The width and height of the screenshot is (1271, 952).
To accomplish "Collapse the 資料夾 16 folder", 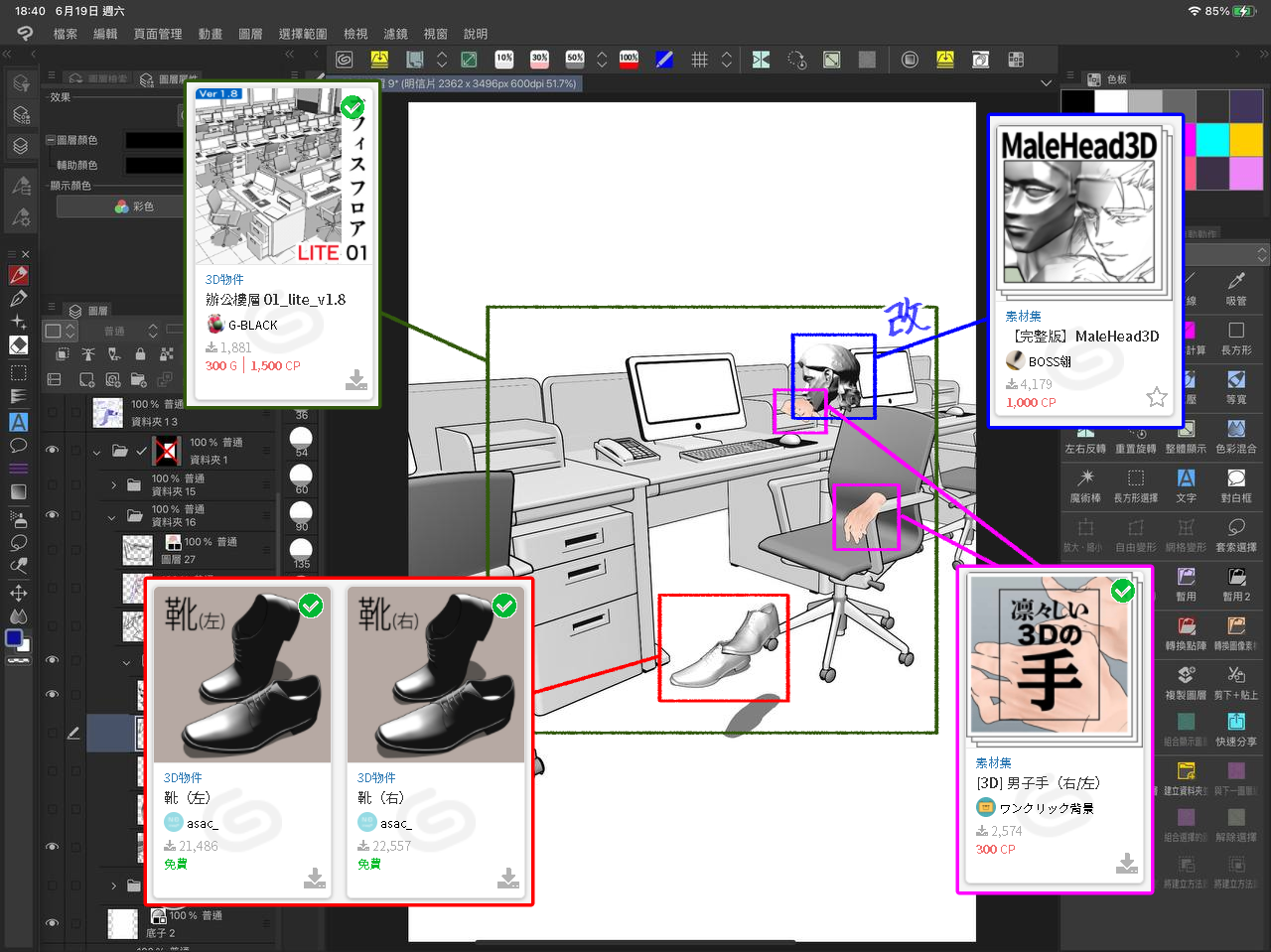I will click(x=112, y=516).
